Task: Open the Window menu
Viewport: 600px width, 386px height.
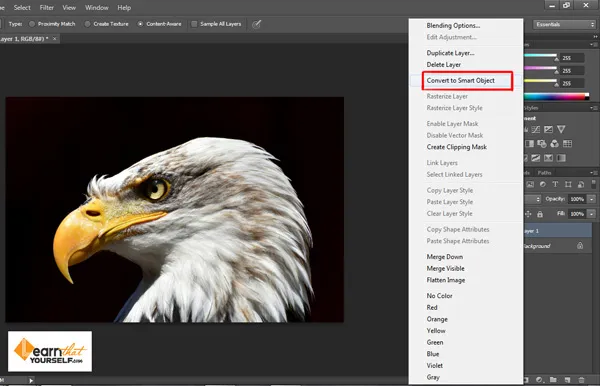Action: click(x=96, y=8)
